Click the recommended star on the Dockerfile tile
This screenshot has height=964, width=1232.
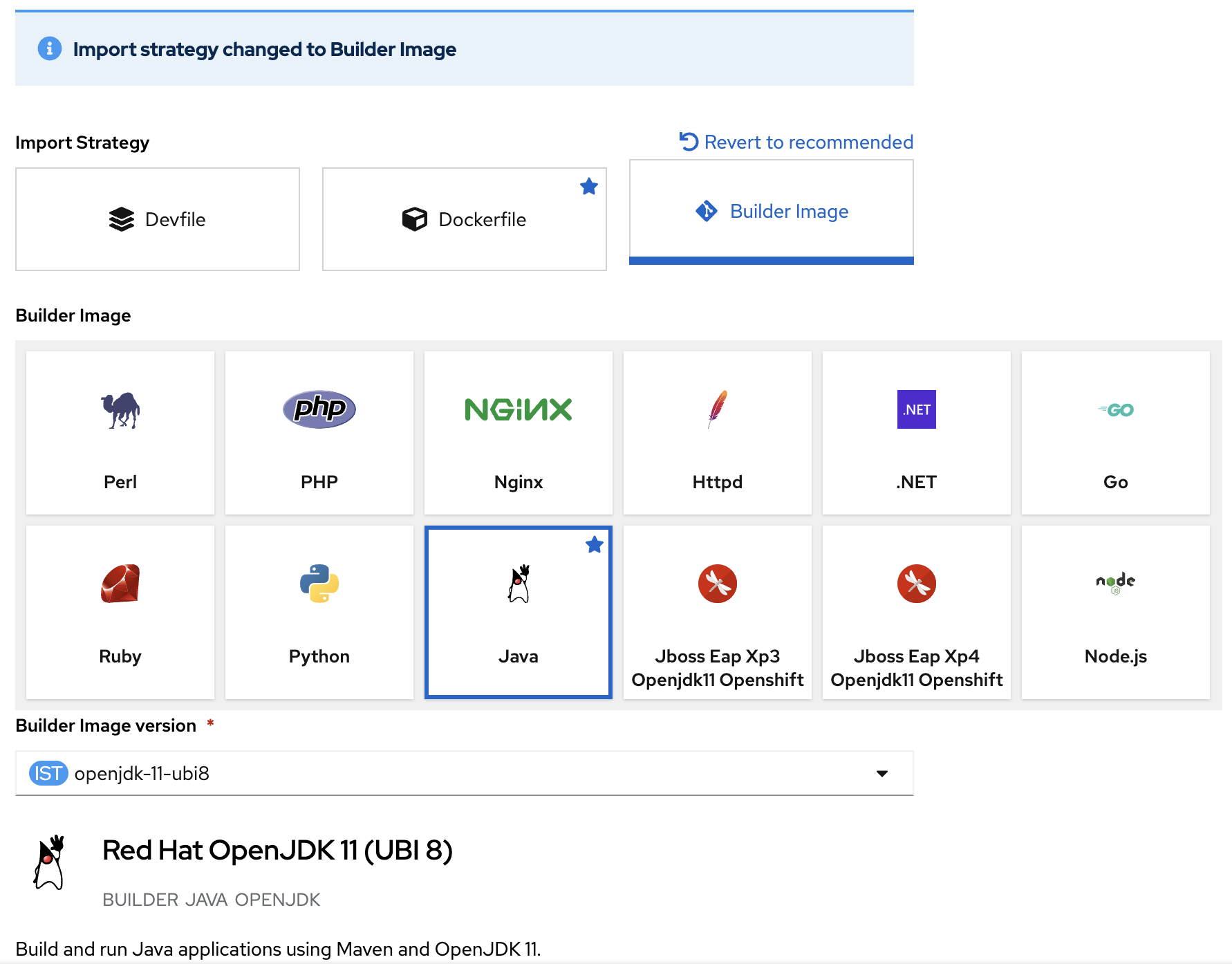588,186
